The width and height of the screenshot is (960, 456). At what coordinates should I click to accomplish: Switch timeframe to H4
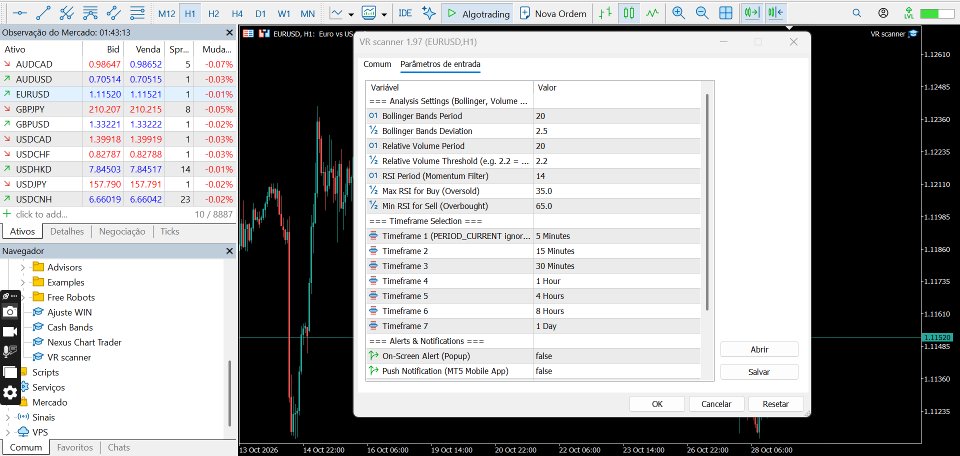click(x=237, y=13)
